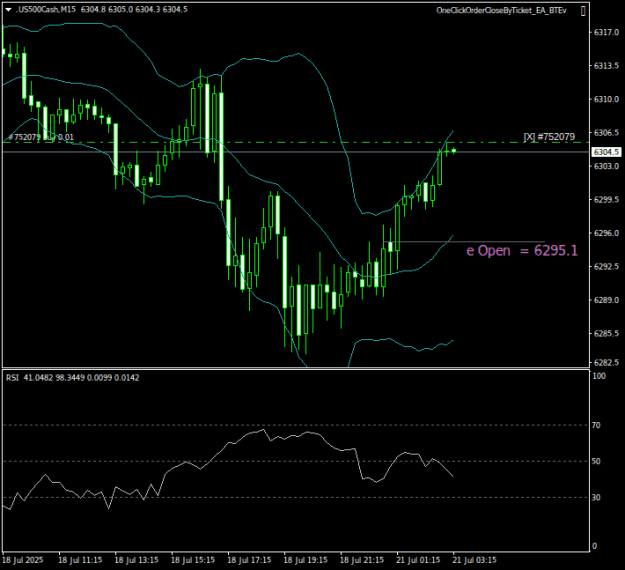Click the 21 Jul 03:15 time axis label
Screen dimensions: 625x570
[475, 560]
